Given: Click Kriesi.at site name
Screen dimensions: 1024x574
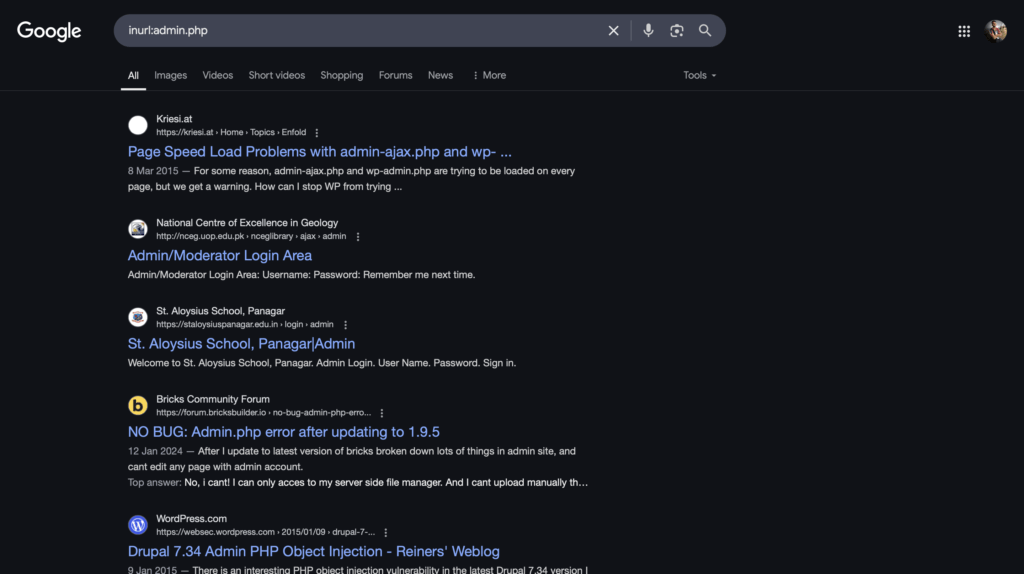Looking at the screenshot, I should pyautogui.click(x=174, y=119).
